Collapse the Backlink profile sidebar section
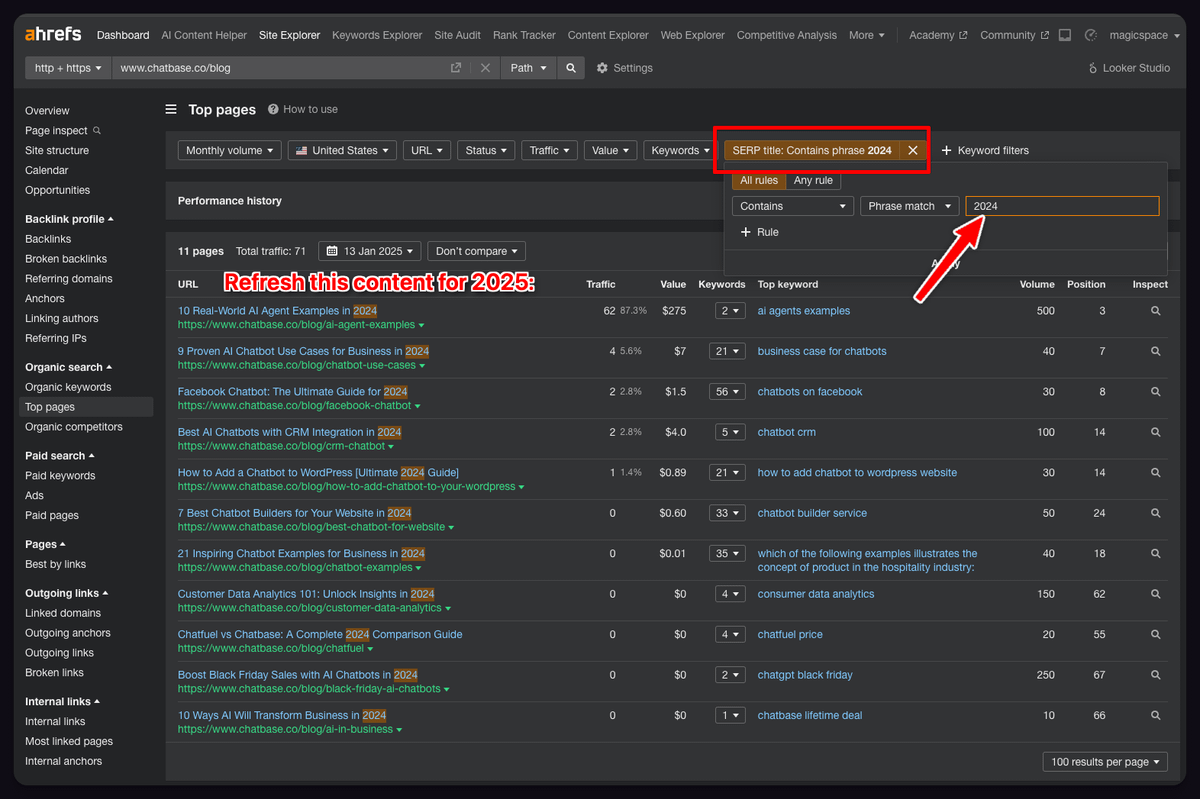 coord(70,219)
